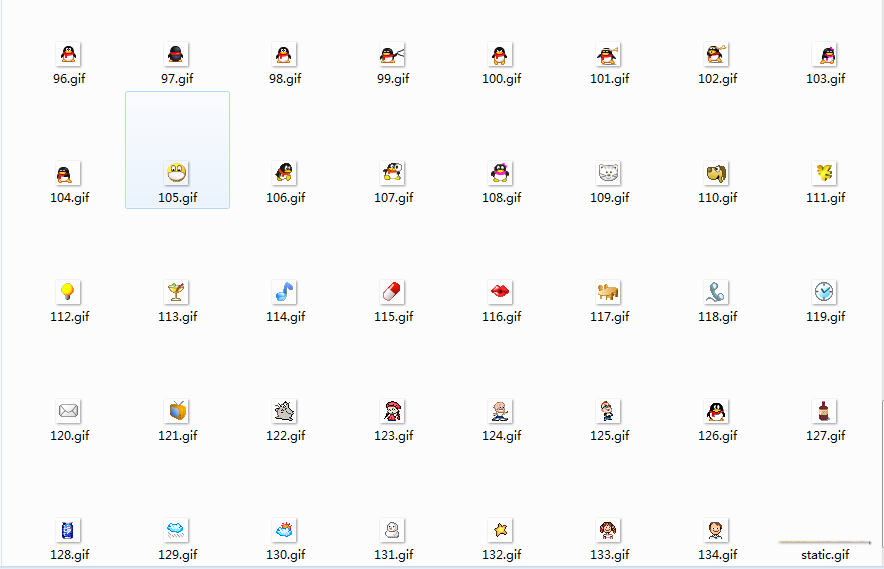Click the 126.gif file name text
Screen dimensions: 884x569
point(717,436)
